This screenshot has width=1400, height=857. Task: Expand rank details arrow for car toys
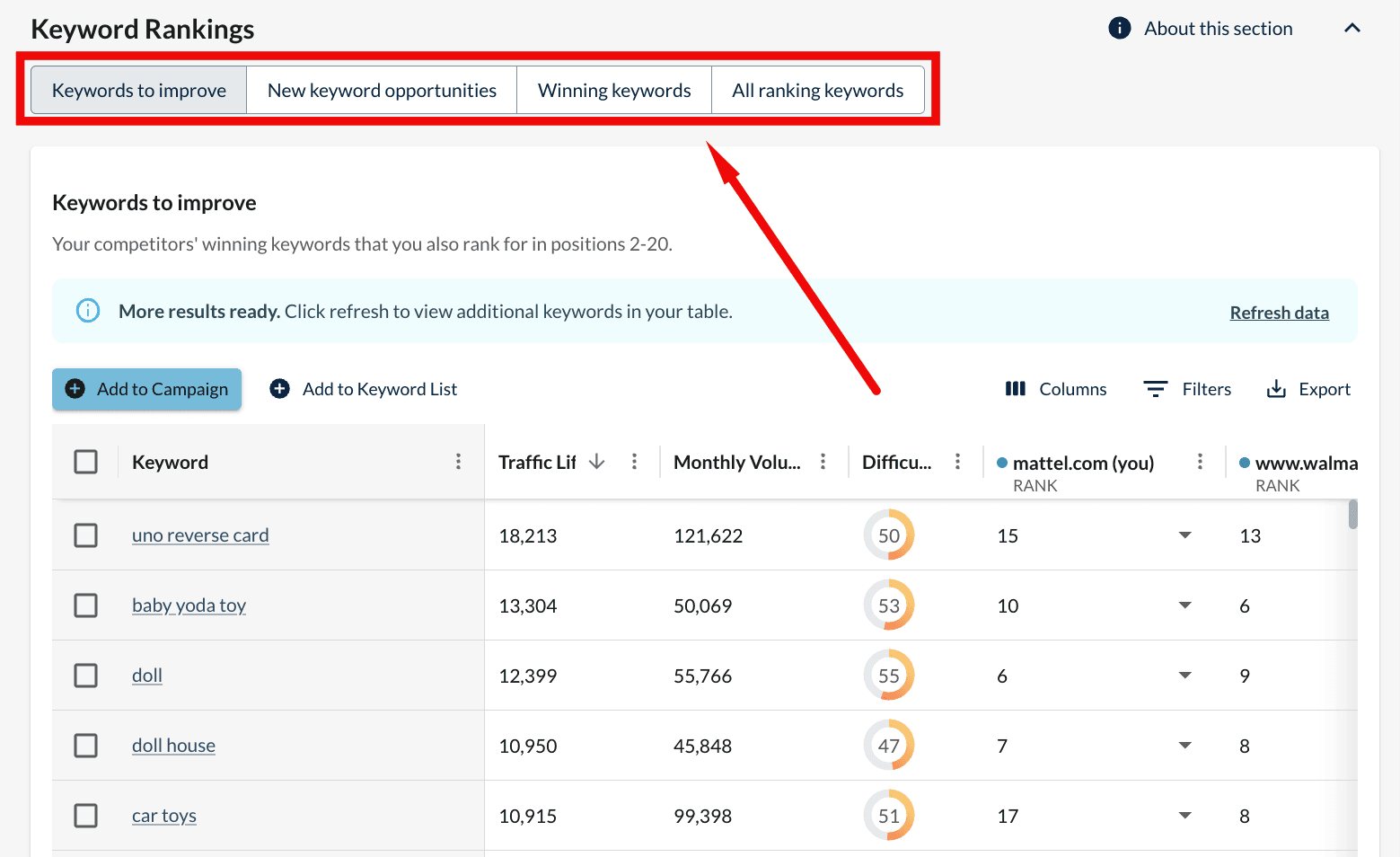pyautogui.click(x=1184, y=816)
